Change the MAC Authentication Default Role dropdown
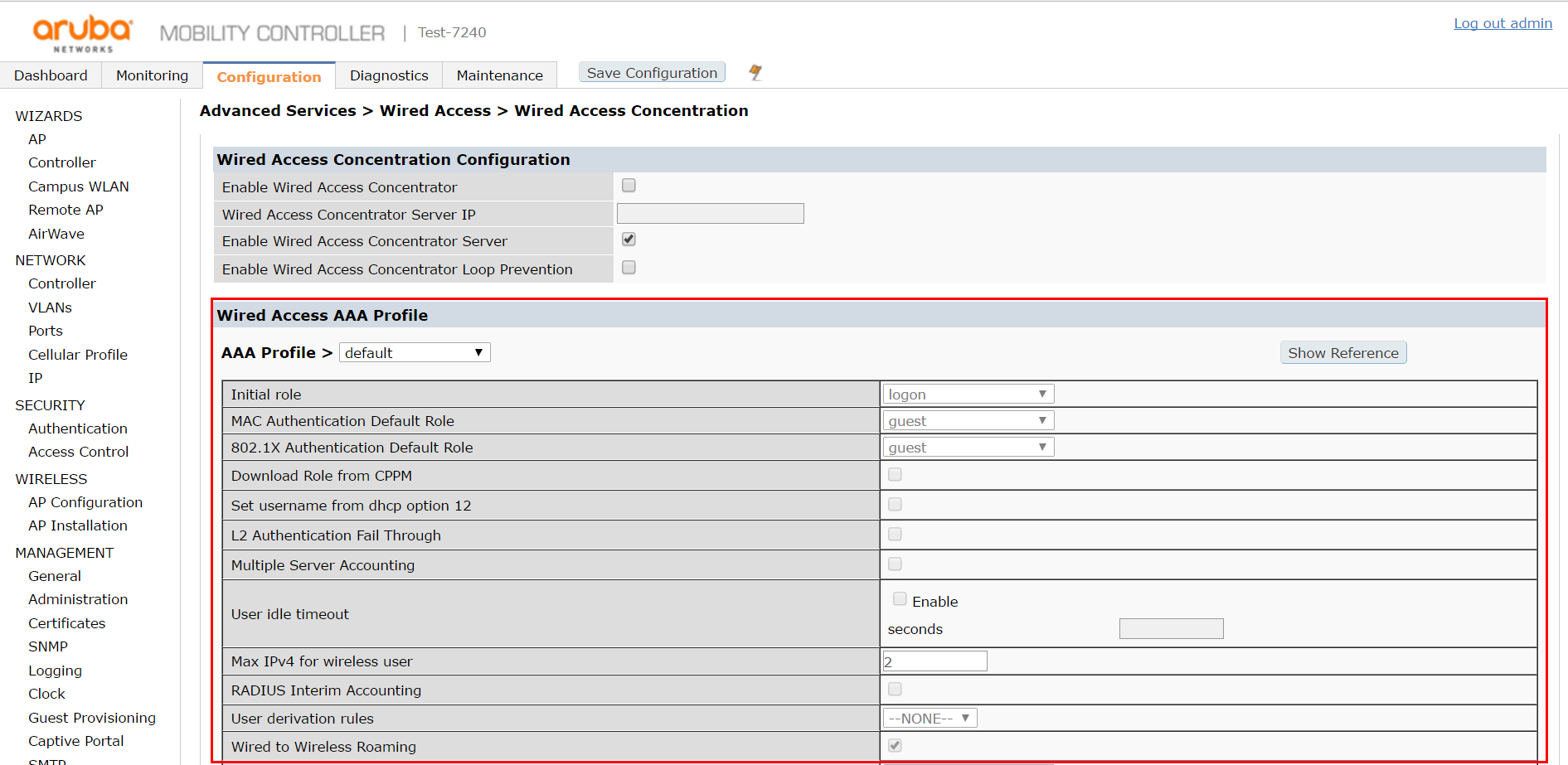Screen dimensions: 1568x765 click(x=967, y=419)
